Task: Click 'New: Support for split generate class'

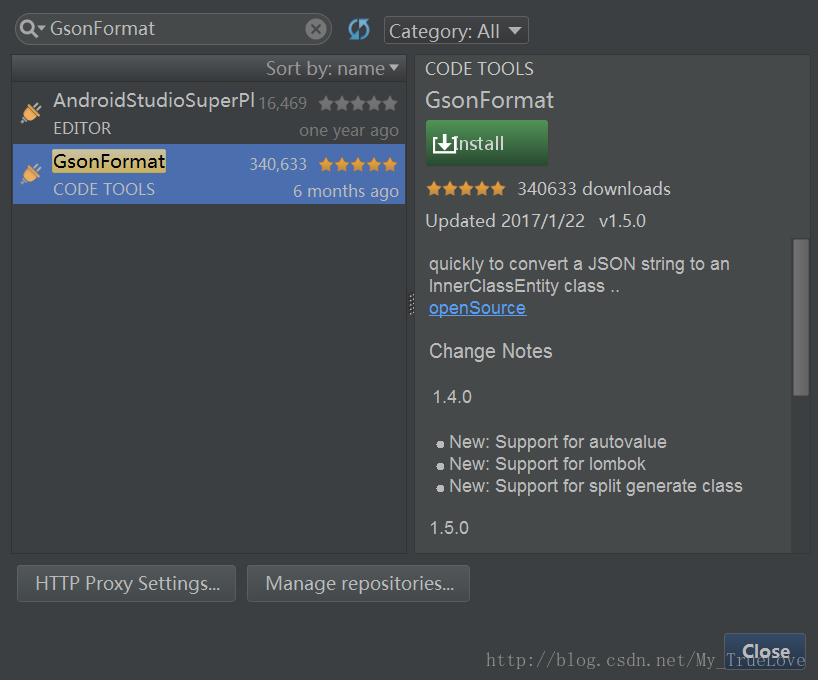Action: (x=596, y=486)
